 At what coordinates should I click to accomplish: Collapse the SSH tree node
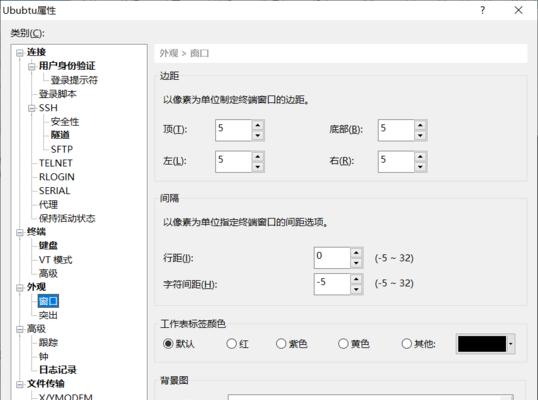32,108
